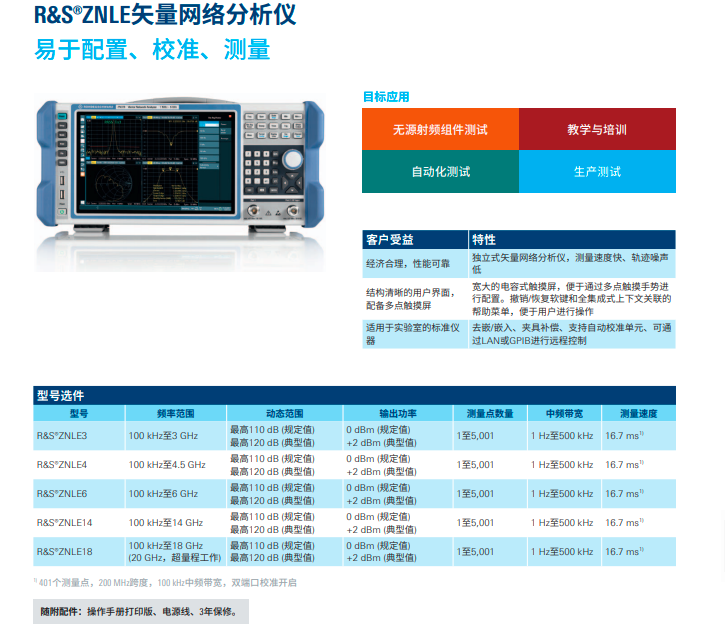Image resolution: width=725 pixels, height=632 pixels.
Task: Select the R&S ZNLE6 model name
Action: point(62,494)
